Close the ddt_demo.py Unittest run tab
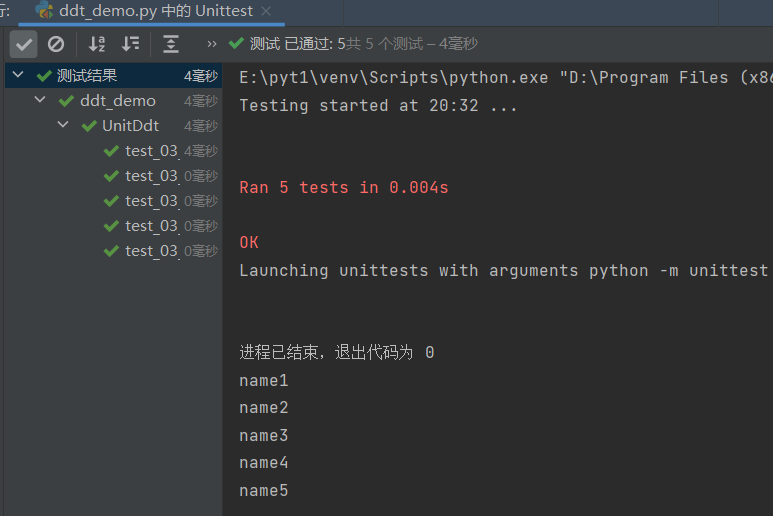The image size is (773, 516). pyautogui.click(x=265, y=11)
